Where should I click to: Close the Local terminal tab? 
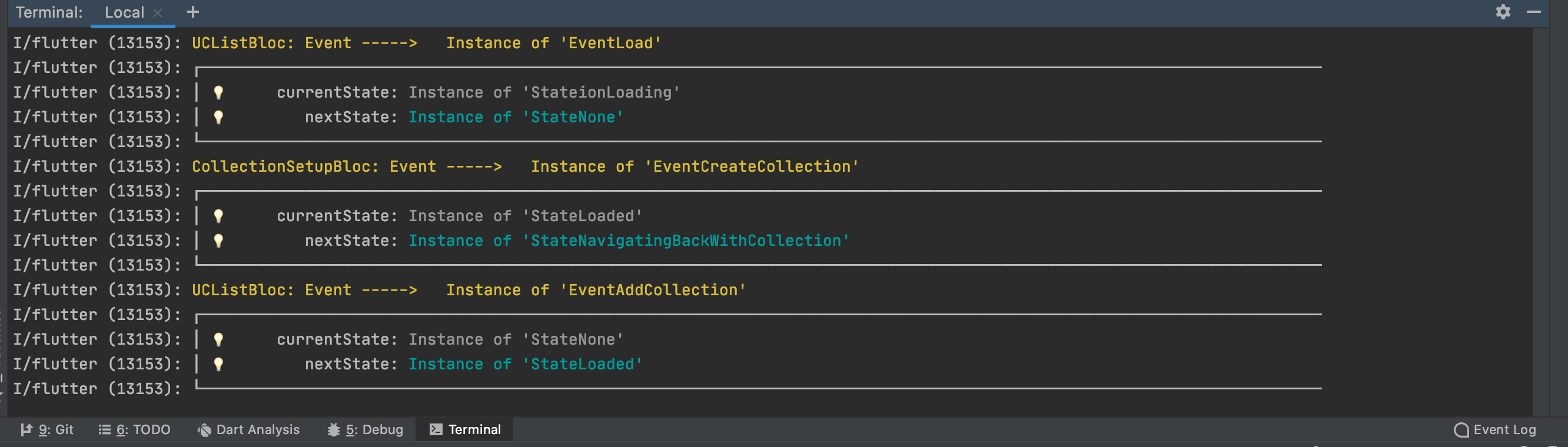click(158, 13)
